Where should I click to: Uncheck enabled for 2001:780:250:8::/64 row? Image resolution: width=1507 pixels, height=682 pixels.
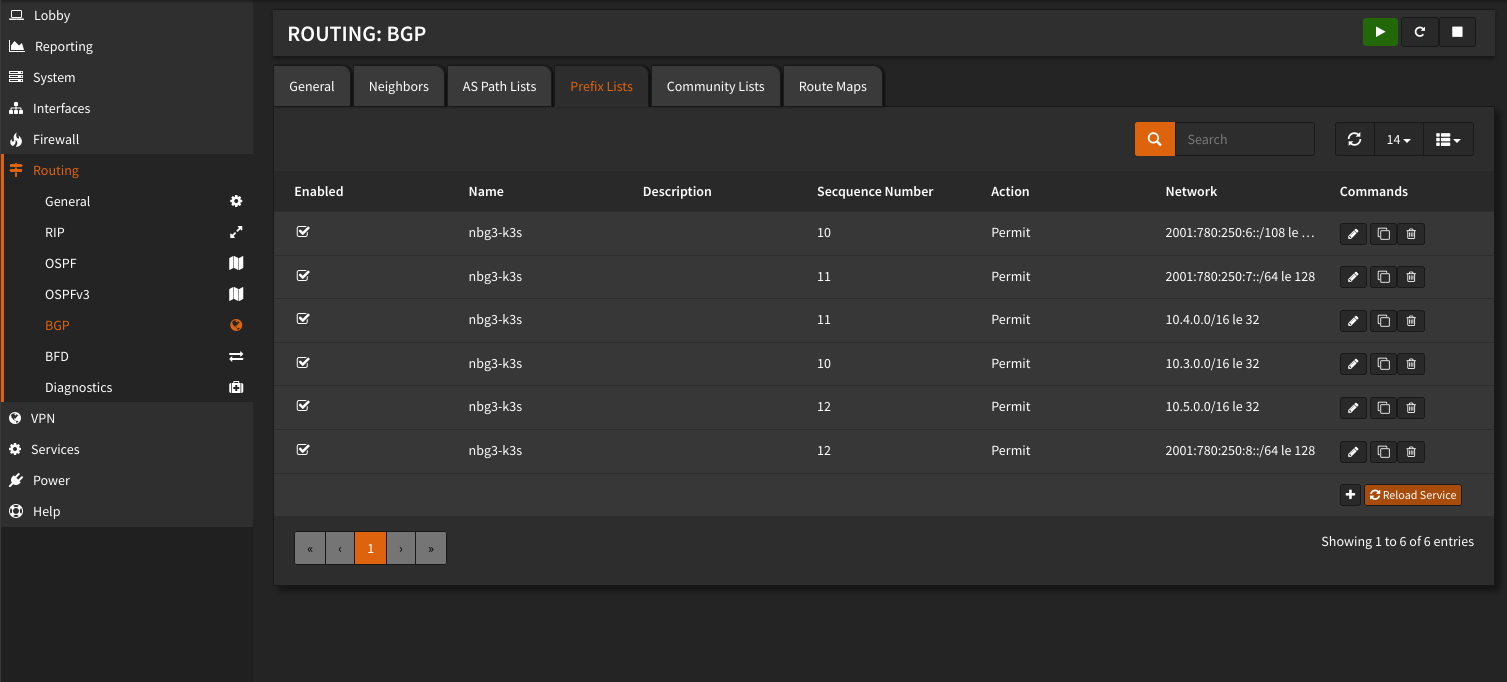tap(303, 450)
